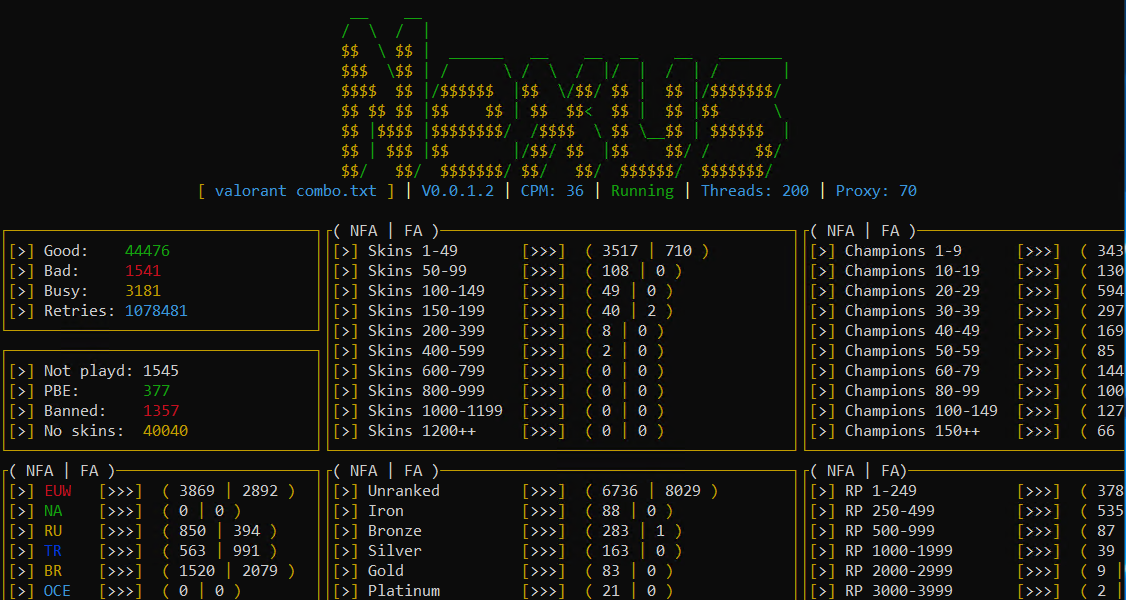Click the Good count '44476'

tap(147, 251)
